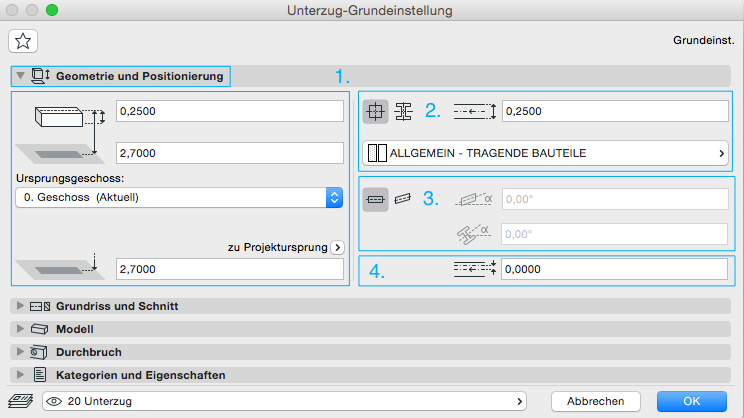Click the zu Projektursprung arrow button
This screenshot has width=744, height=418.
click(337, 247)
